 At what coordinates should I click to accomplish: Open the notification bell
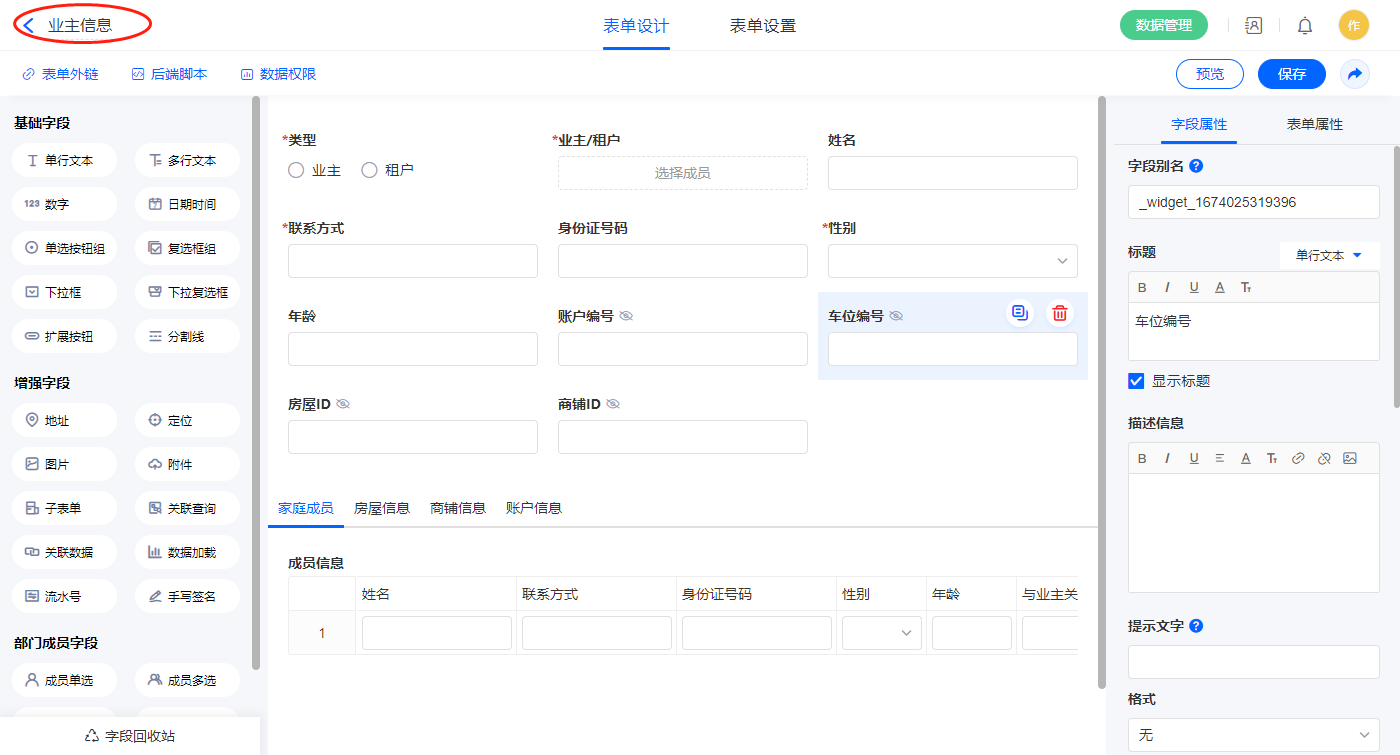[x=1304, y=26]
